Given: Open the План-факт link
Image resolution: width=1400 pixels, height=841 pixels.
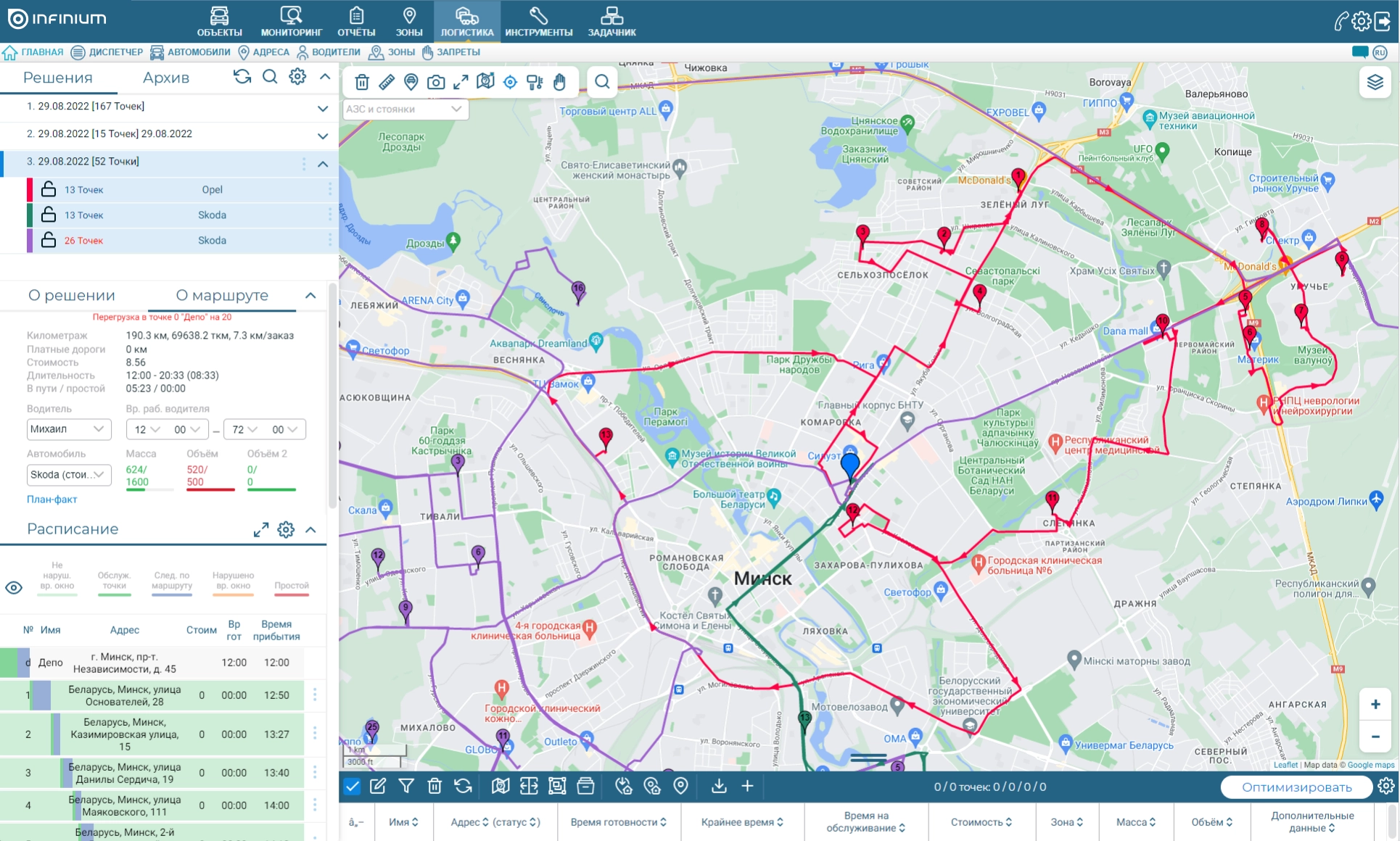Looking at the screenshot, I should pyautogui.click(x=52, y=499).
